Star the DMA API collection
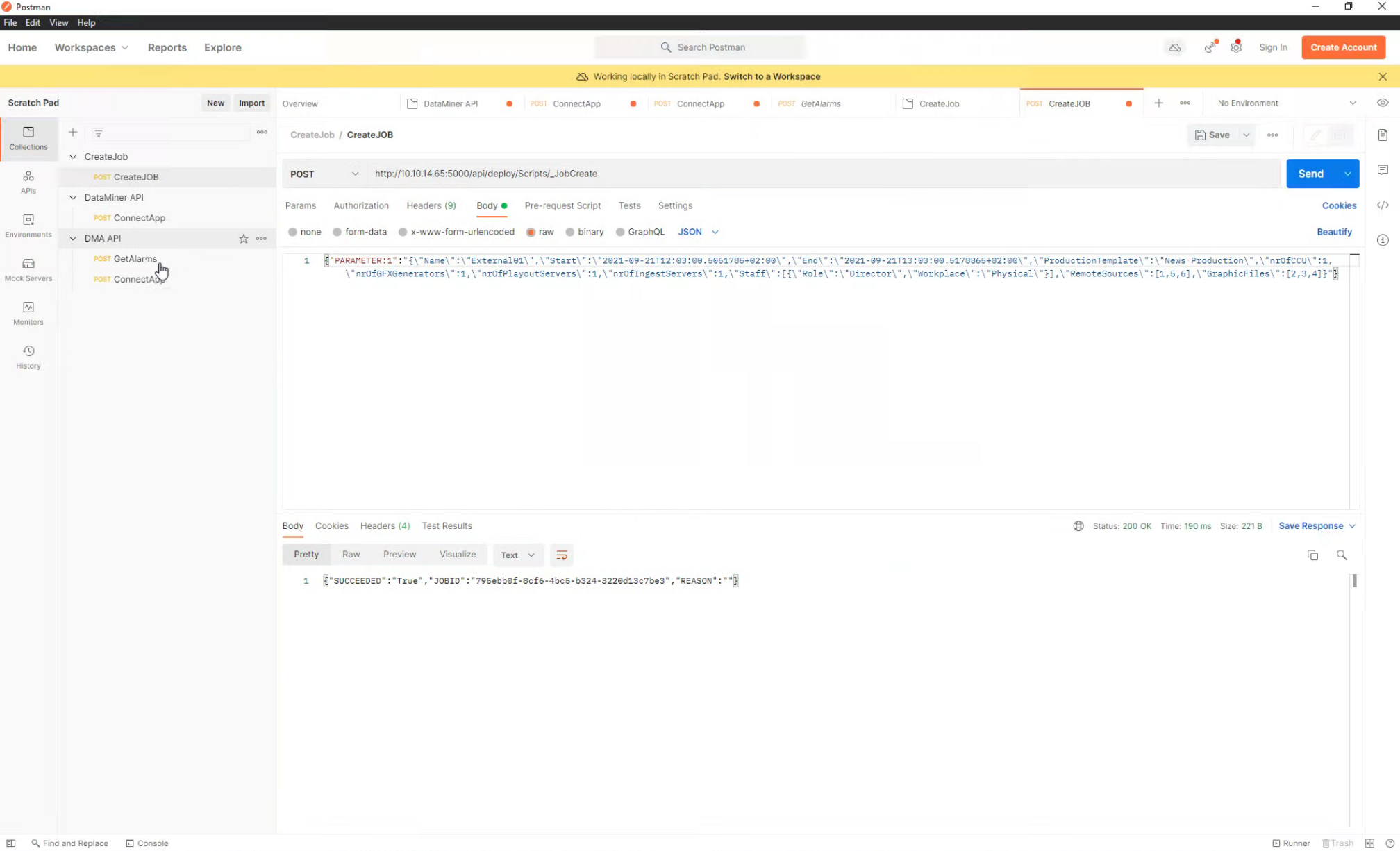1400x851 pixels. [244, 239]
